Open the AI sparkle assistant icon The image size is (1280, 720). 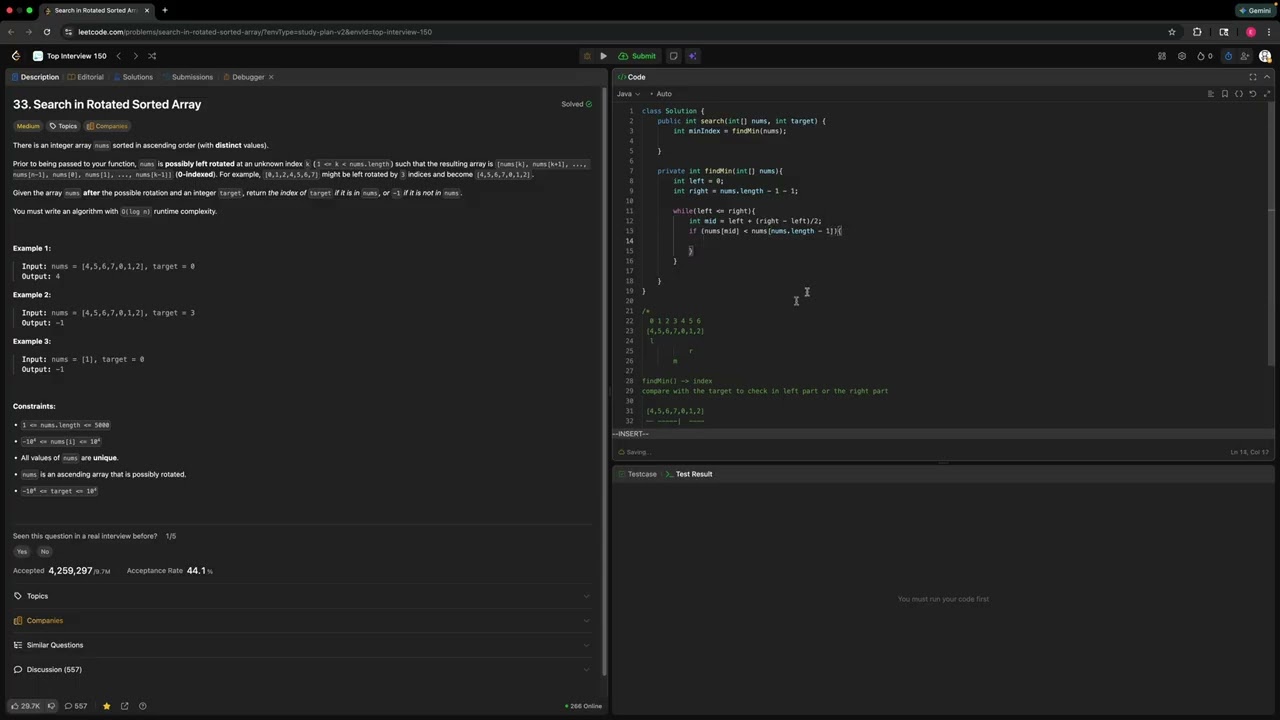click(x=691, y=56)
